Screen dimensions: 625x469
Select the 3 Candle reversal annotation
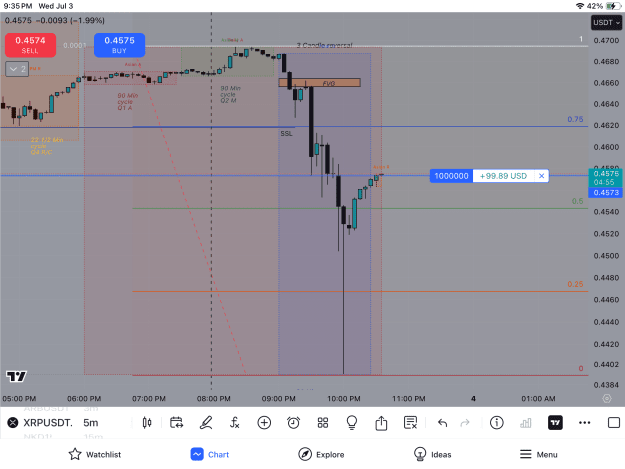[x=324, y=45]
